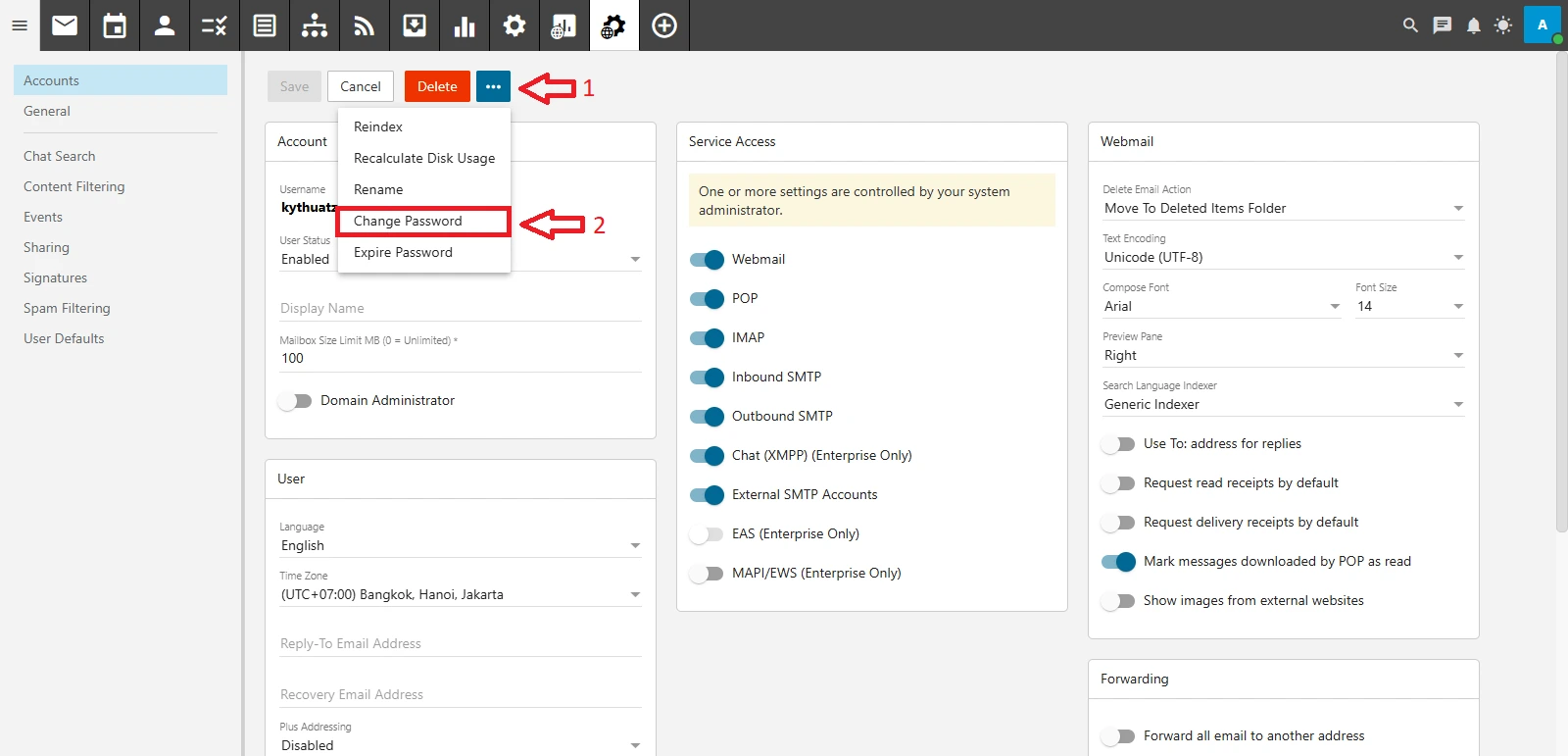Toggle Show images from external websites
The width and height of the screenshot is (1568, 756).
1118,601
